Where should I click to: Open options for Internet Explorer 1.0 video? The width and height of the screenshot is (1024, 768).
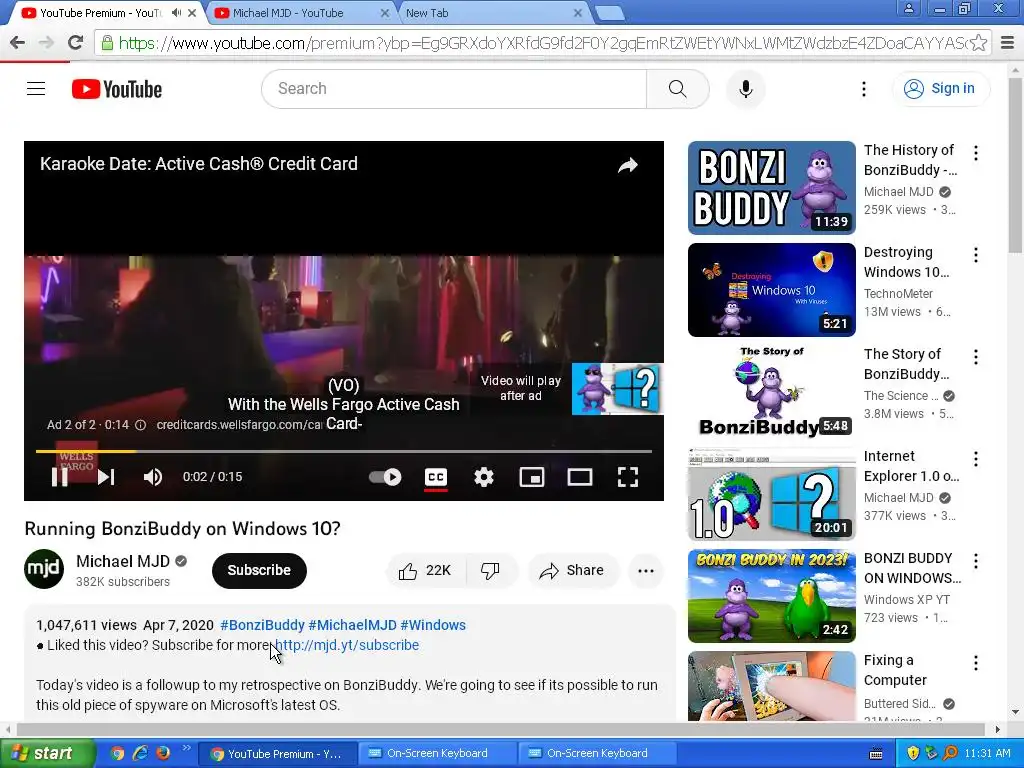point(976,458)
